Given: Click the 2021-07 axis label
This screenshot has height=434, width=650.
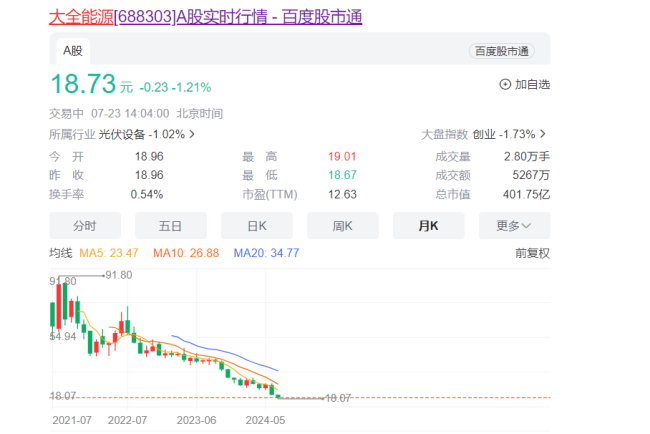Looking at the screenshot, I should [72, 420].
